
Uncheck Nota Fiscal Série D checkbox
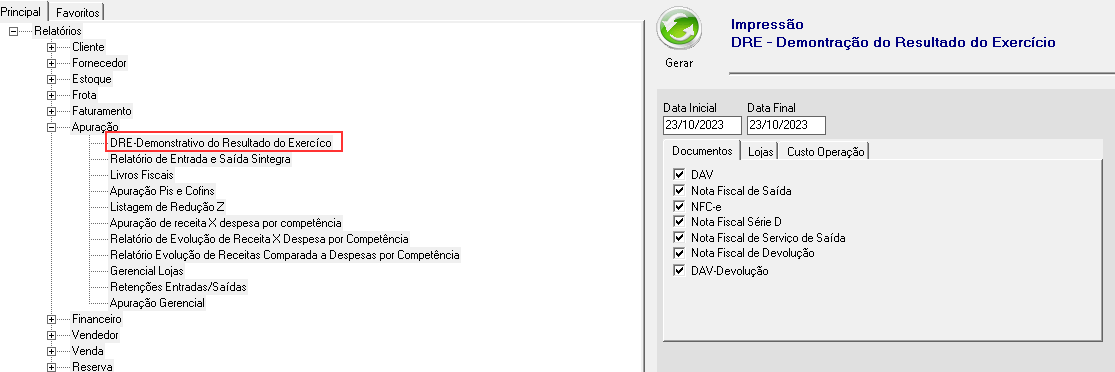click(678, 222)
